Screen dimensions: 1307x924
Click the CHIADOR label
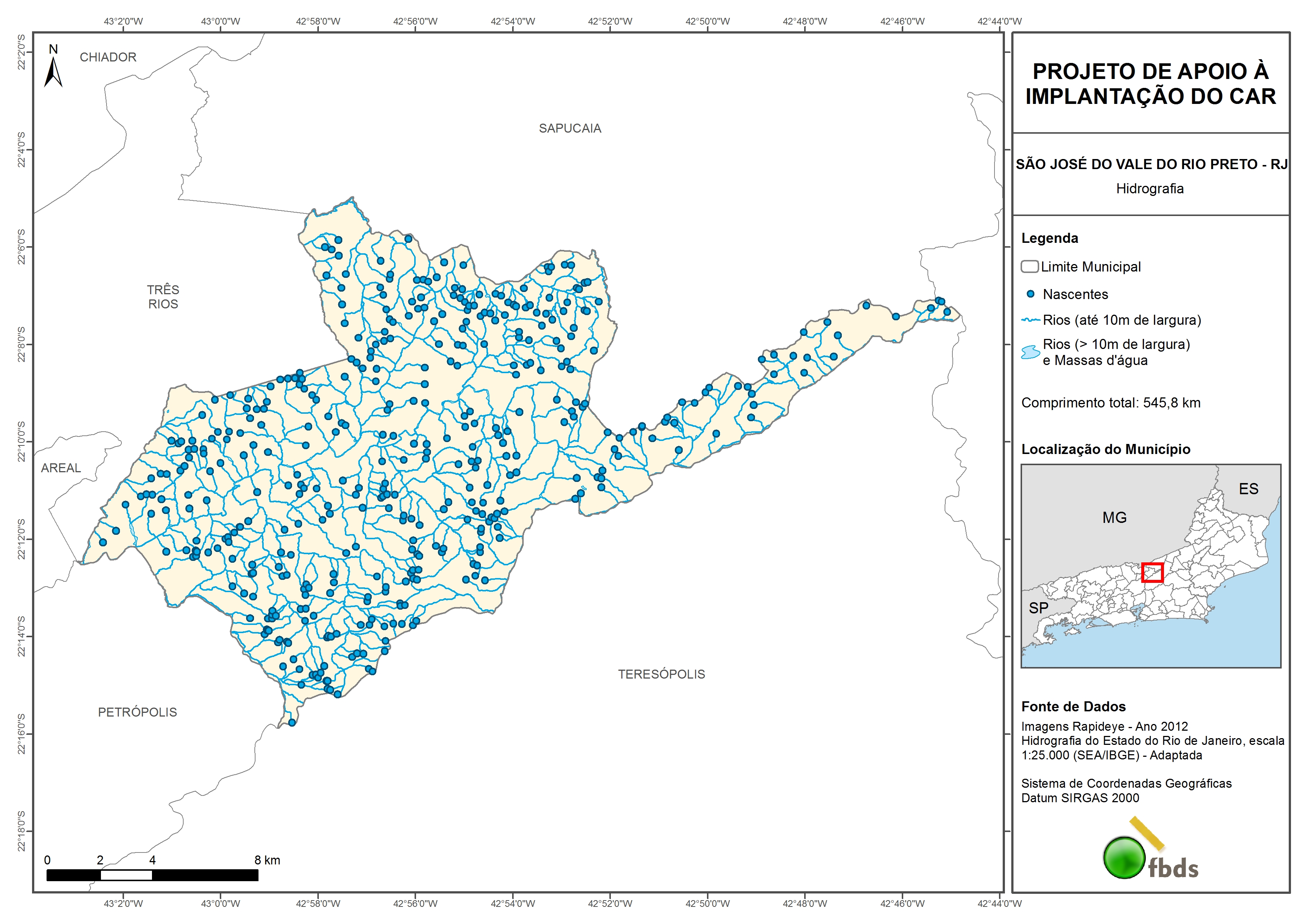click(x=108, y=57)
